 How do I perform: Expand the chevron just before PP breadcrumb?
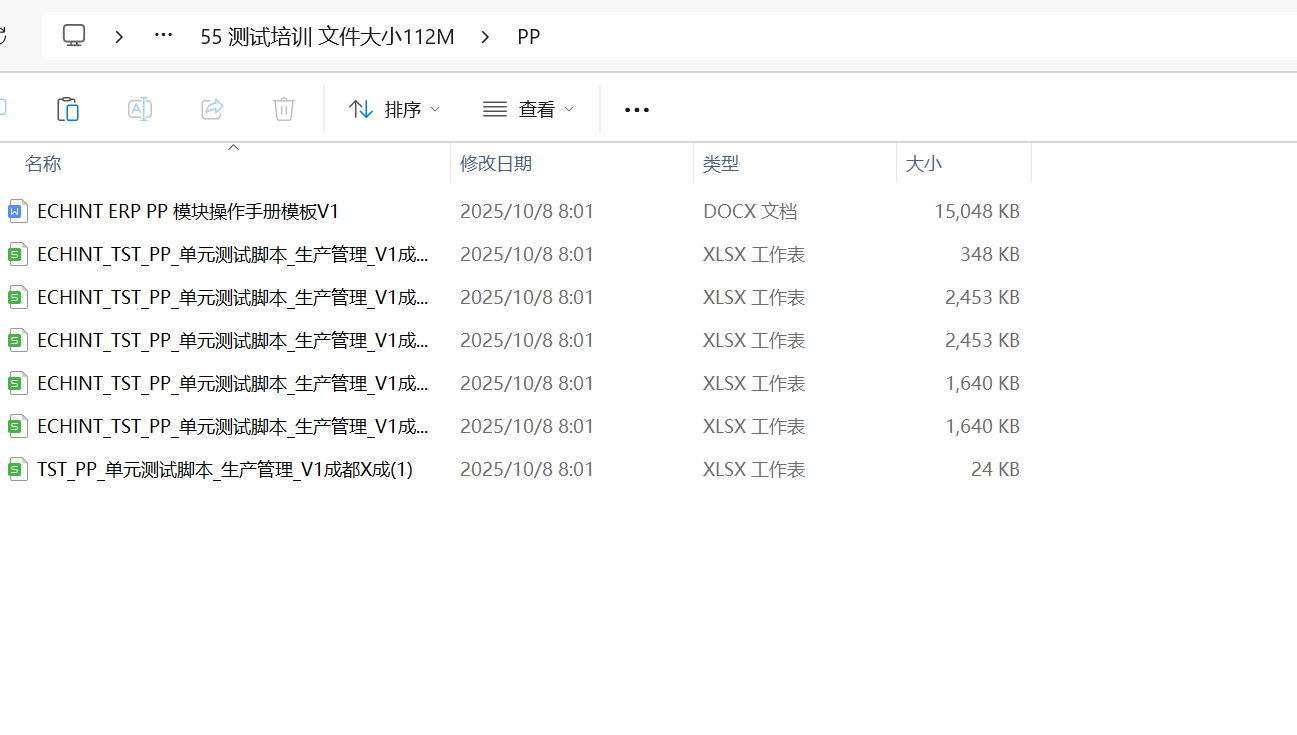tap(485, 37)
